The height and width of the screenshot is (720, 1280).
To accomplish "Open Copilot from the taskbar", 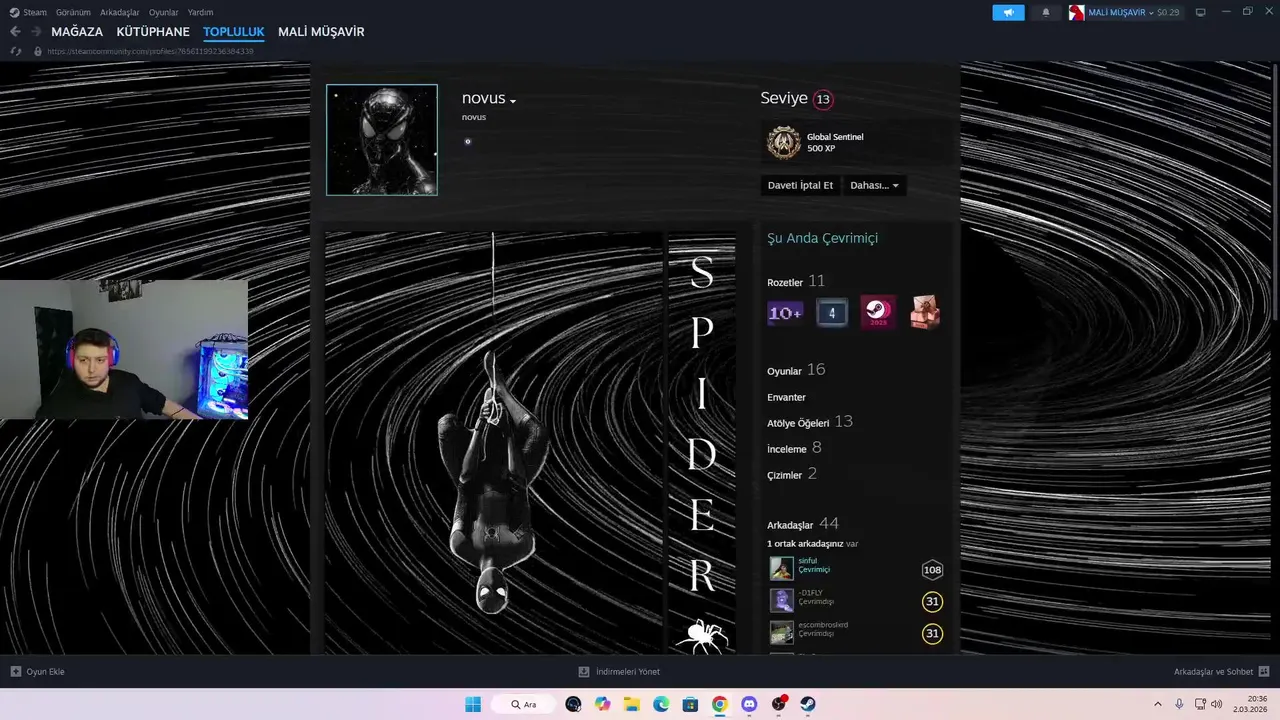I will 602,704.
